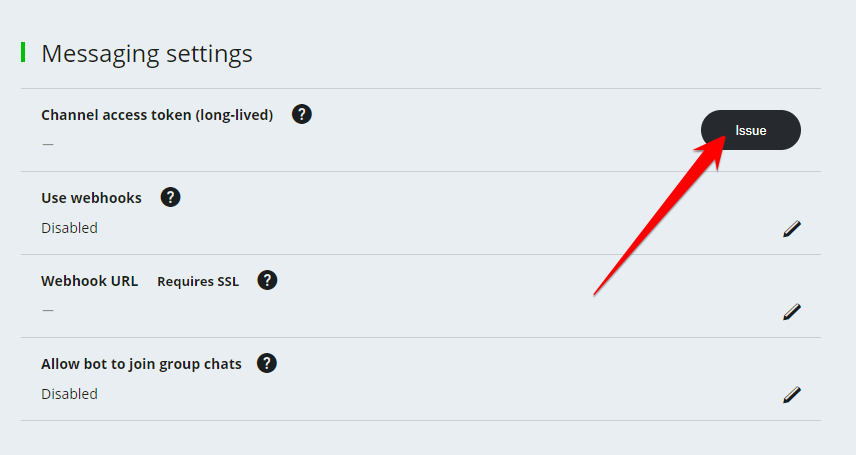Edit the Use webhooks setting with the pencil

click(x=792, y=229)
